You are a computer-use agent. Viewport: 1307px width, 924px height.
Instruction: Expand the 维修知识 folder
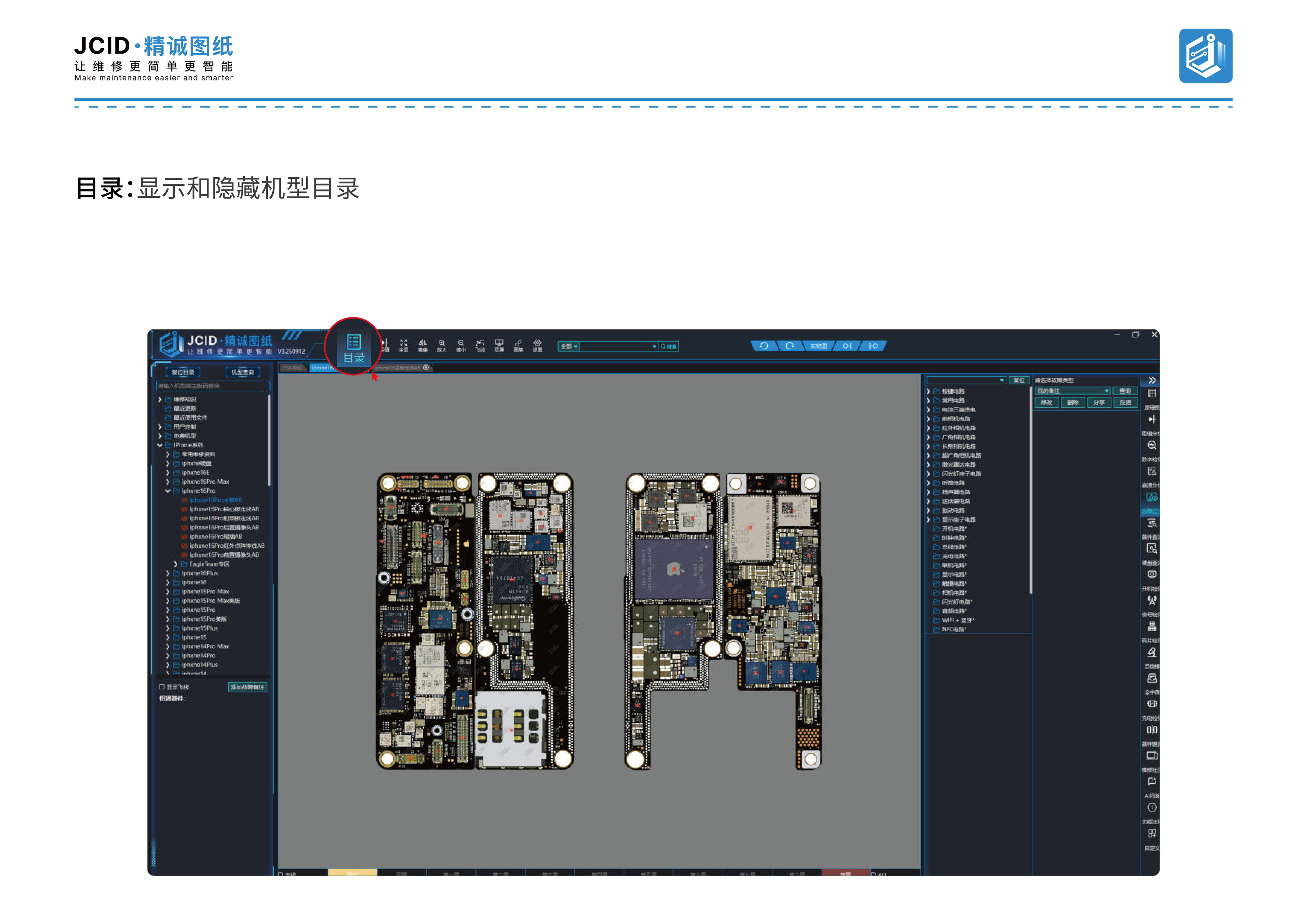tap(160, 399)
